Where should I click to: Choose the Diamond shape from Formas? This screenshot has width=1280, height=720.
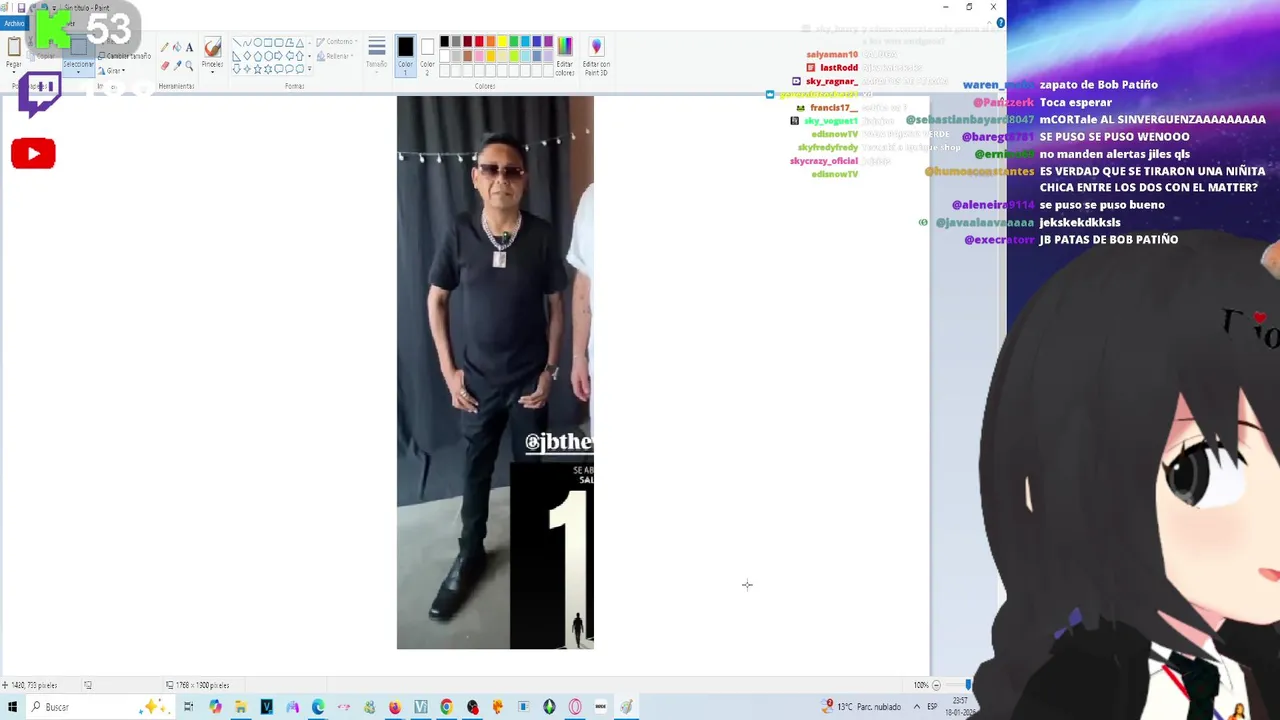click(x=247, y=55)
